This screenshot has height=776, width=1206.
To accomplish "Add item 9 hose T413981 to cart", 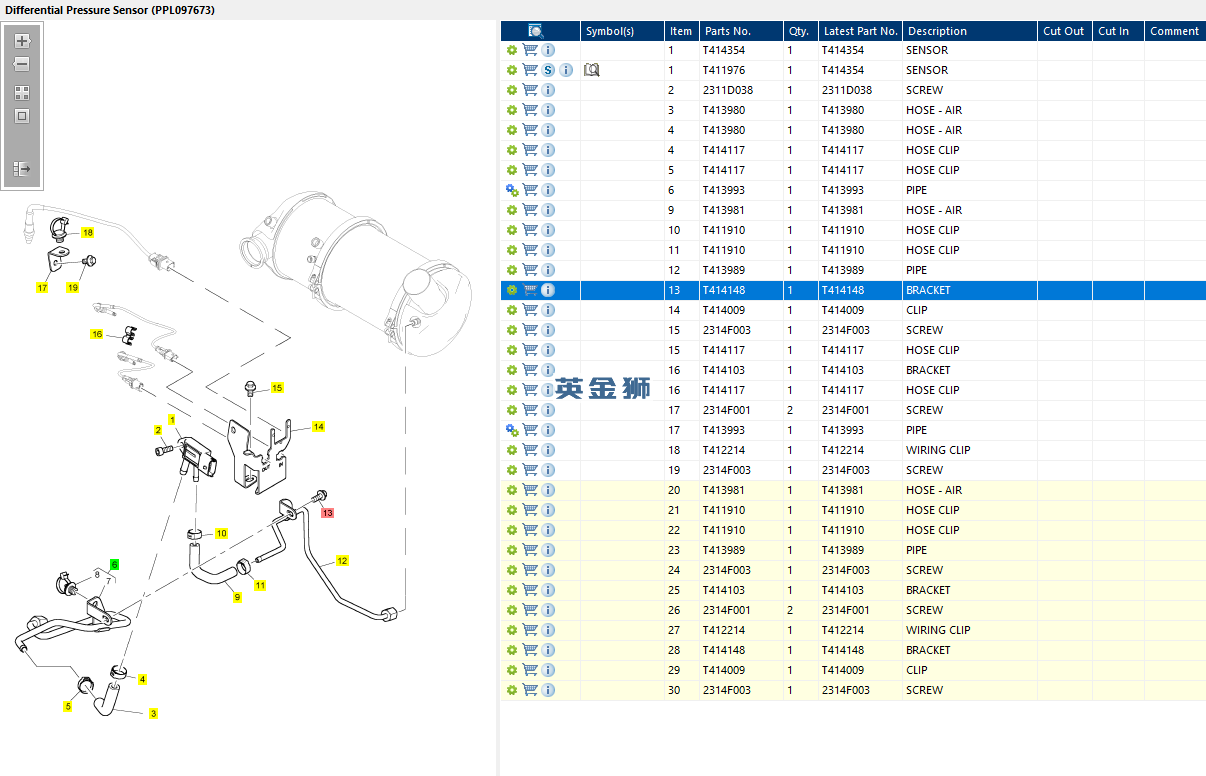I will pyautogui.click(x=530, y=210).
